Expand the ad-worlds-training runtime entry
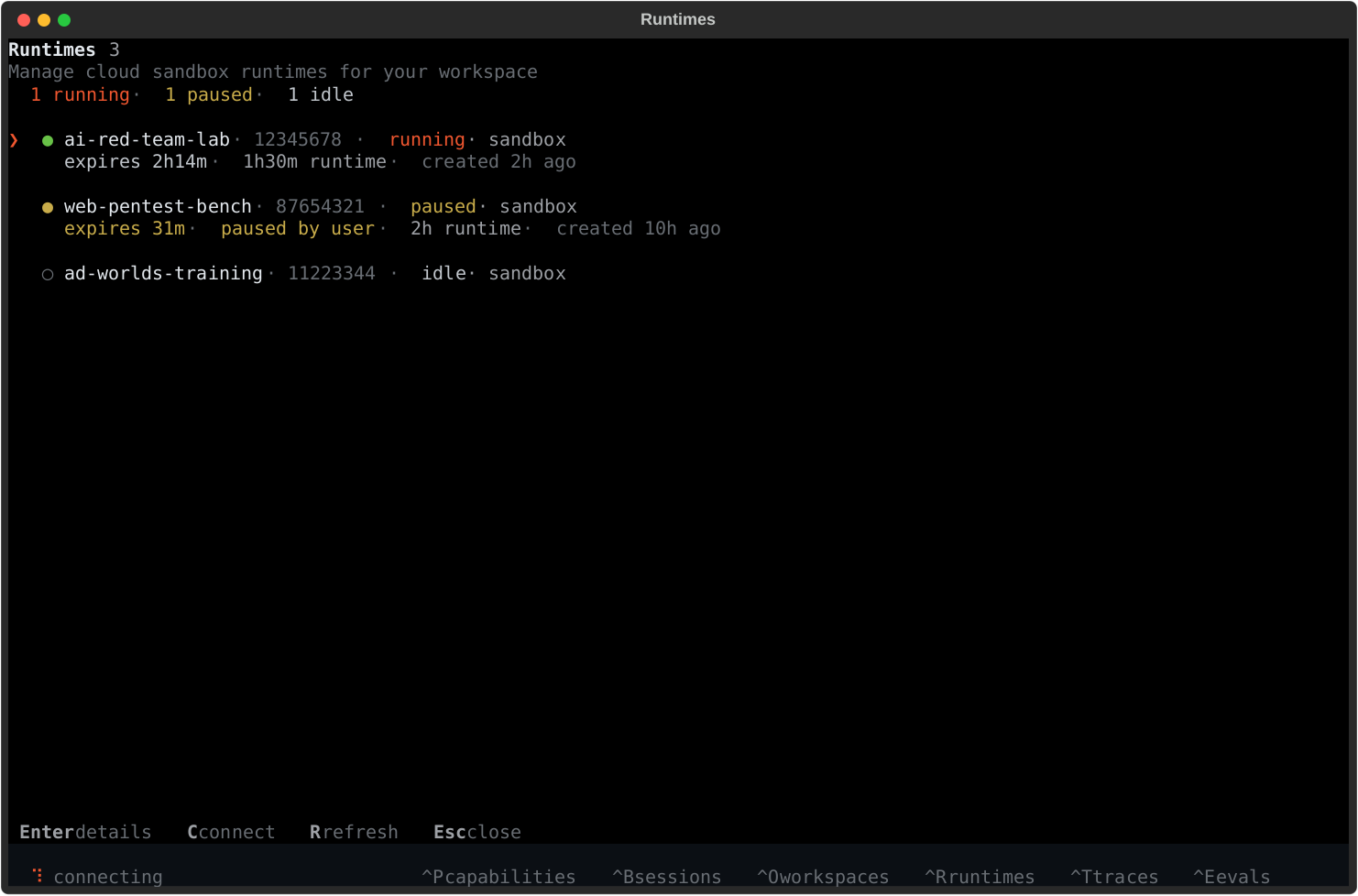 162,273
